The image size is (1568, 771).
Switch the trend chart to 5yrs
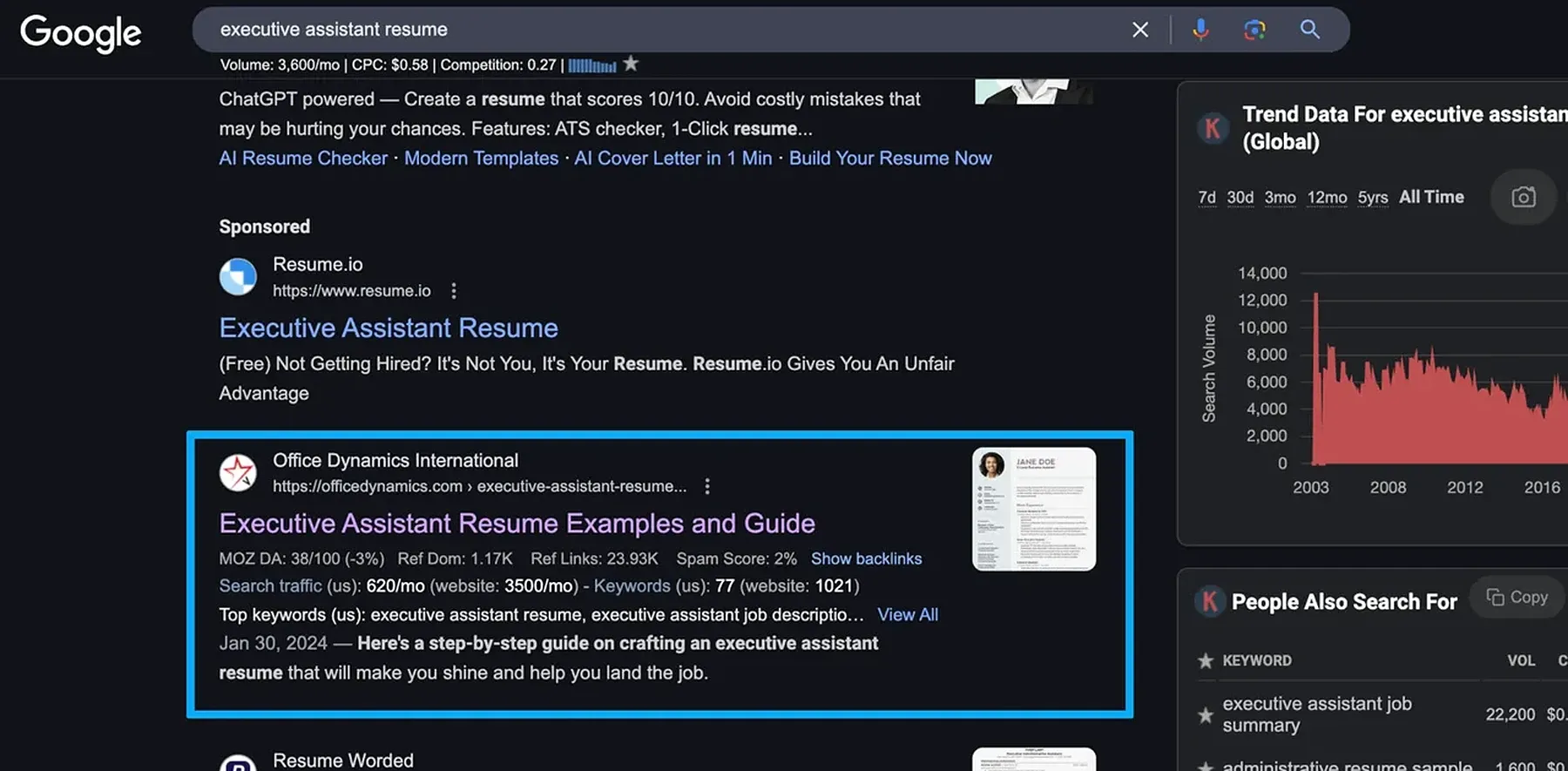pos(1373,198)
